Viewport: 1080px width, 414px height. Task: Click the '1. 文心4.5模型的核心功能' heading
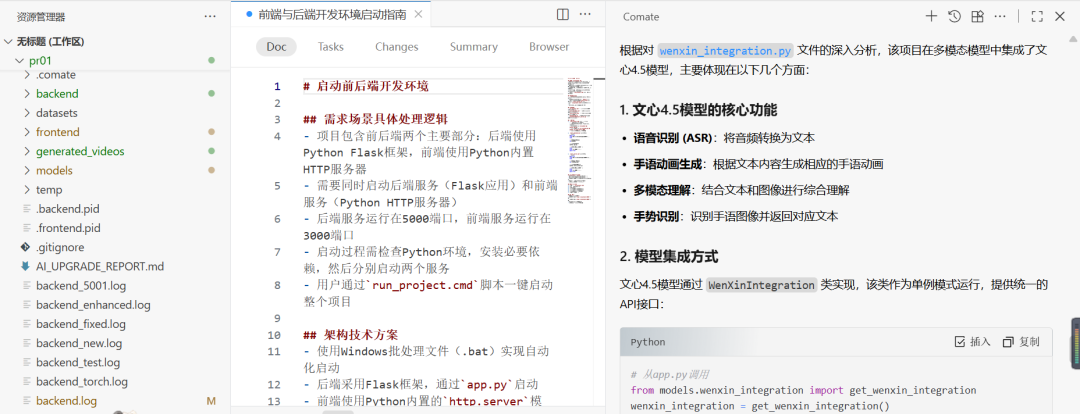(698, 110)
